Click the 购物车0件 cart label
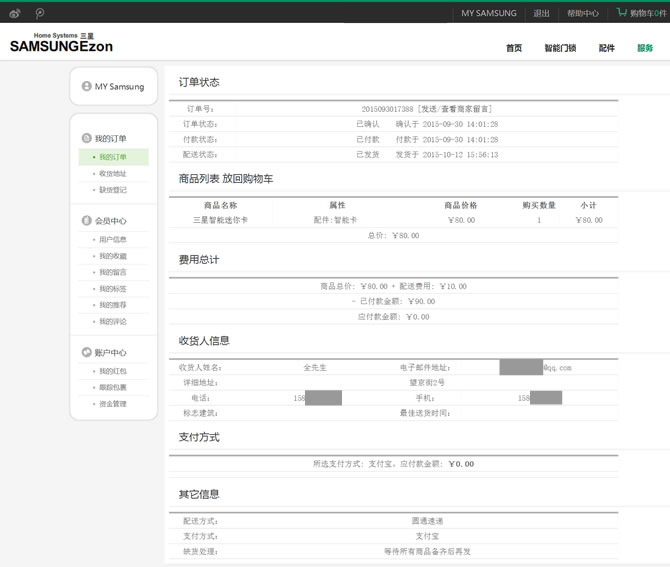This screenshot has height=567, width=670. [648, 13]
